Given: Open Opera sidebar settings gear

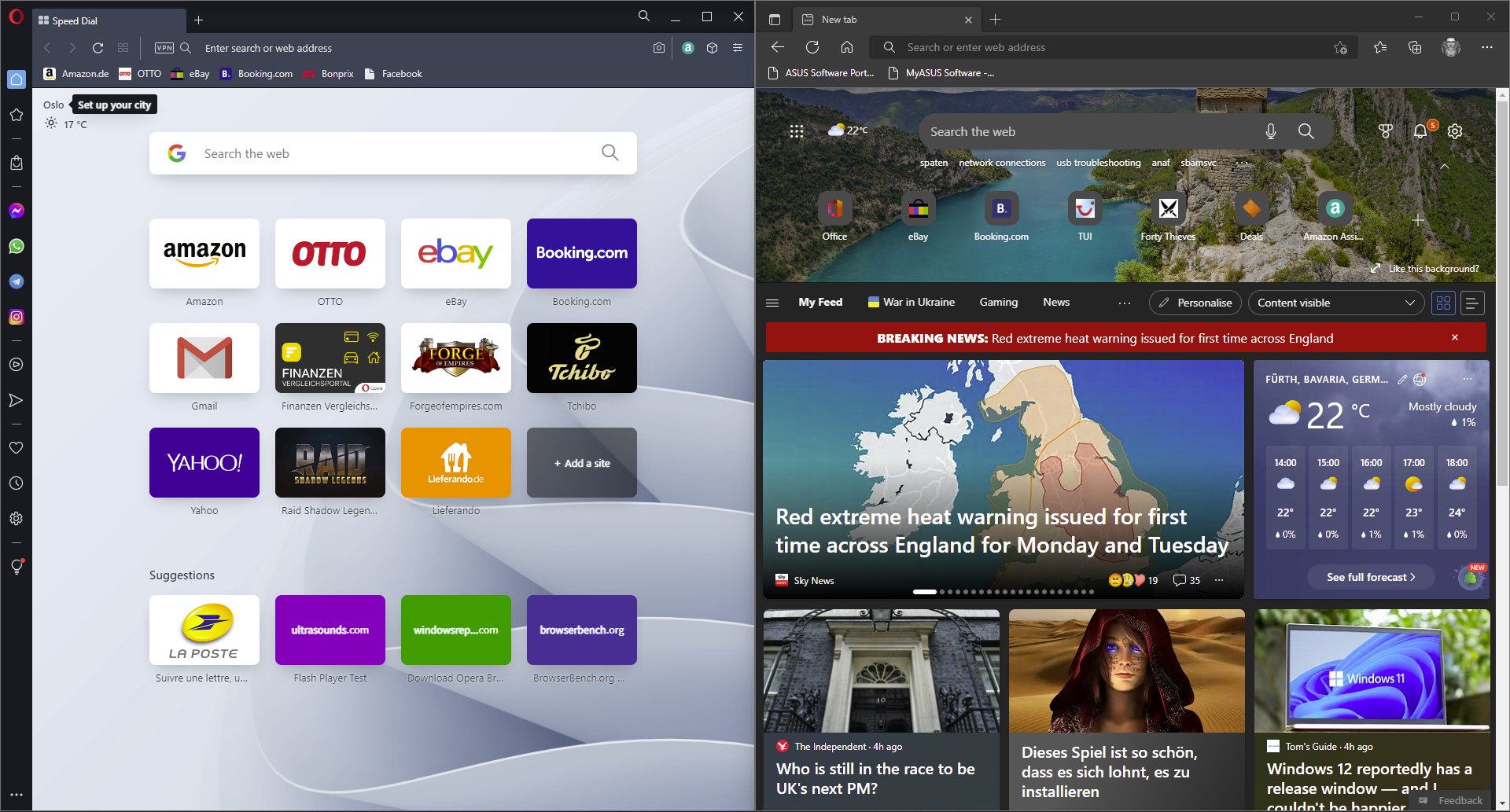Looking at the screenshot, I should (16, 519).
